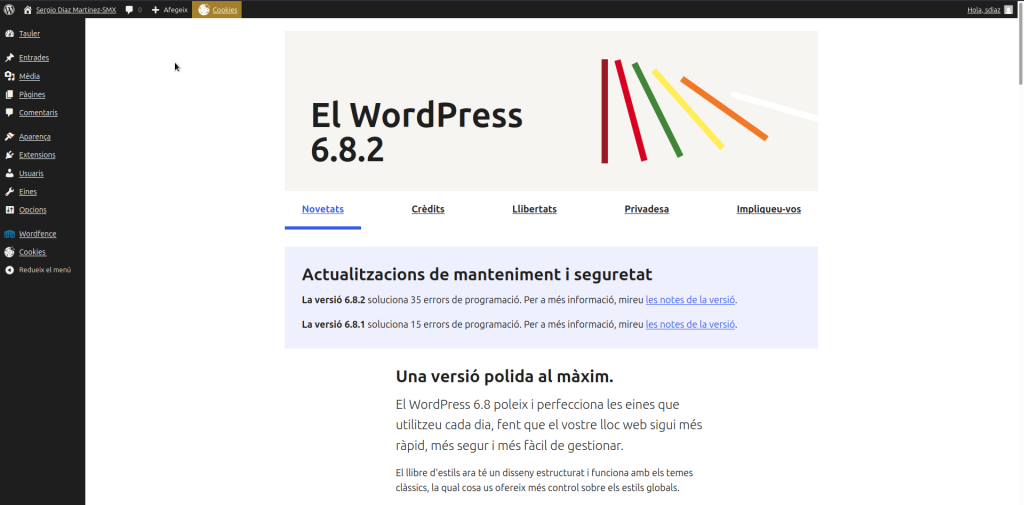Open the comments bubble icon in admin bar
This screenshot has height=505, width=1024.
pyautogui.click(x=129, y=9)
